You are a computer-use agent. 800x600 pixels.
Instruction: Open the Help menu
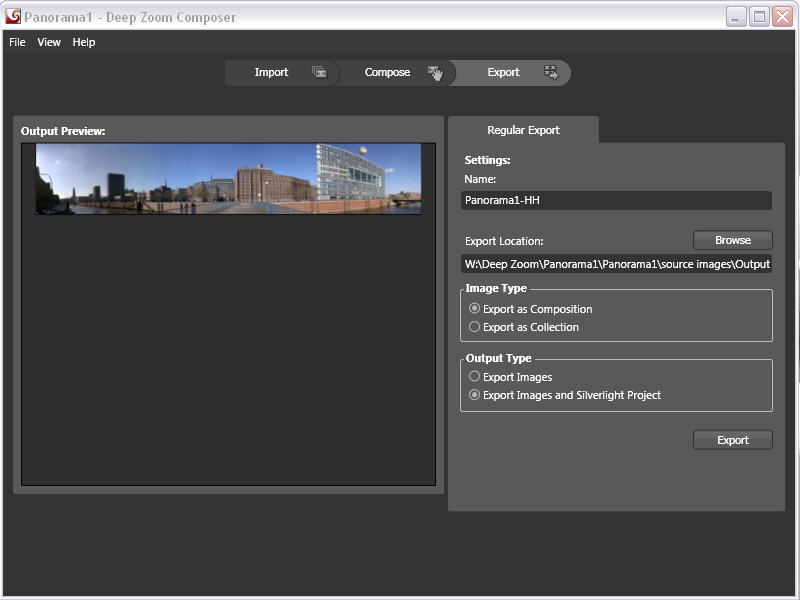pyautogui.click(x=84, y=42)
